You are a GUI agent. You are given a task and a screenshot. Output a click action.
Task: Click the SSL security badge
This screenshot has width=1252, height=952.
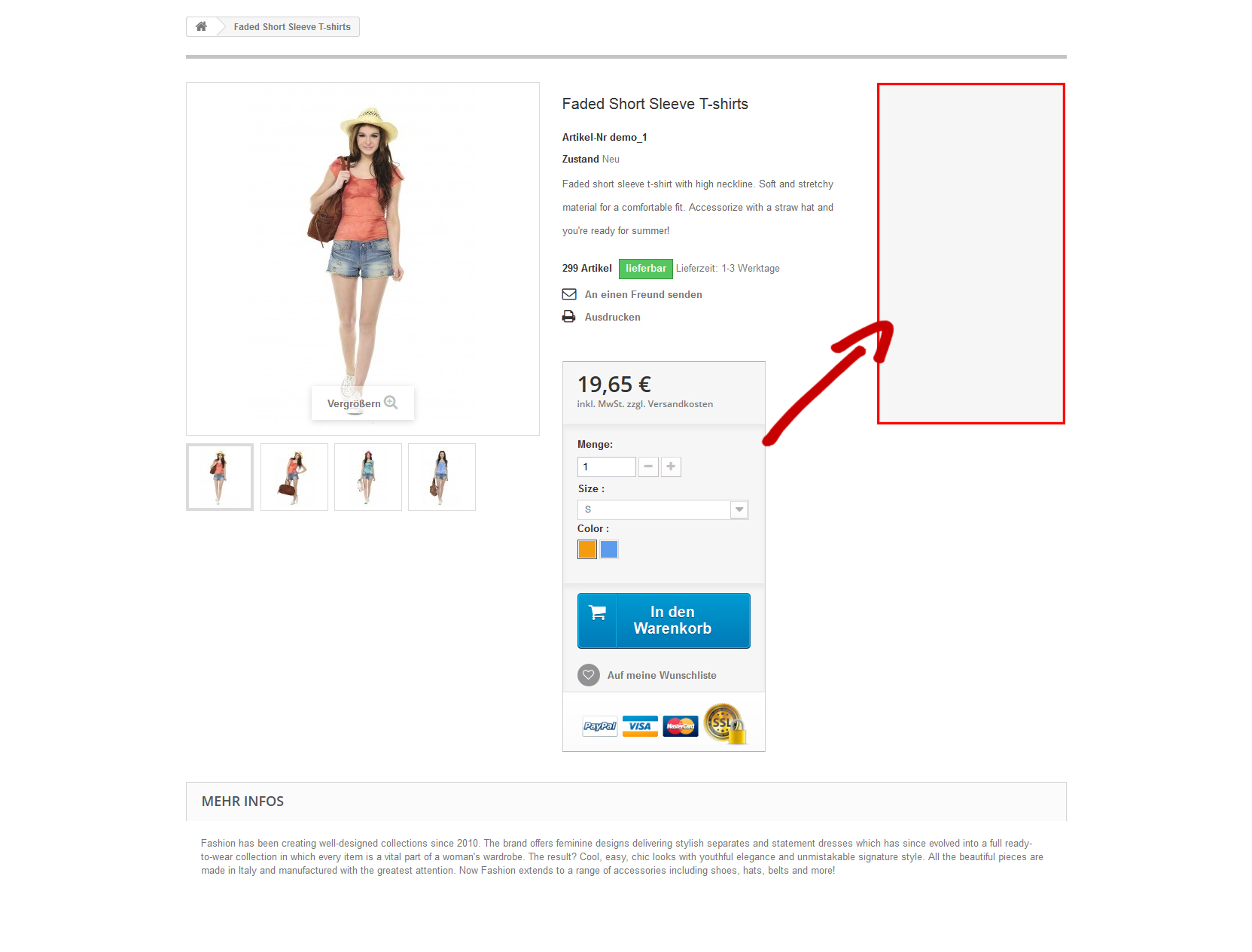pyautogui.click(x=725, y=723)
